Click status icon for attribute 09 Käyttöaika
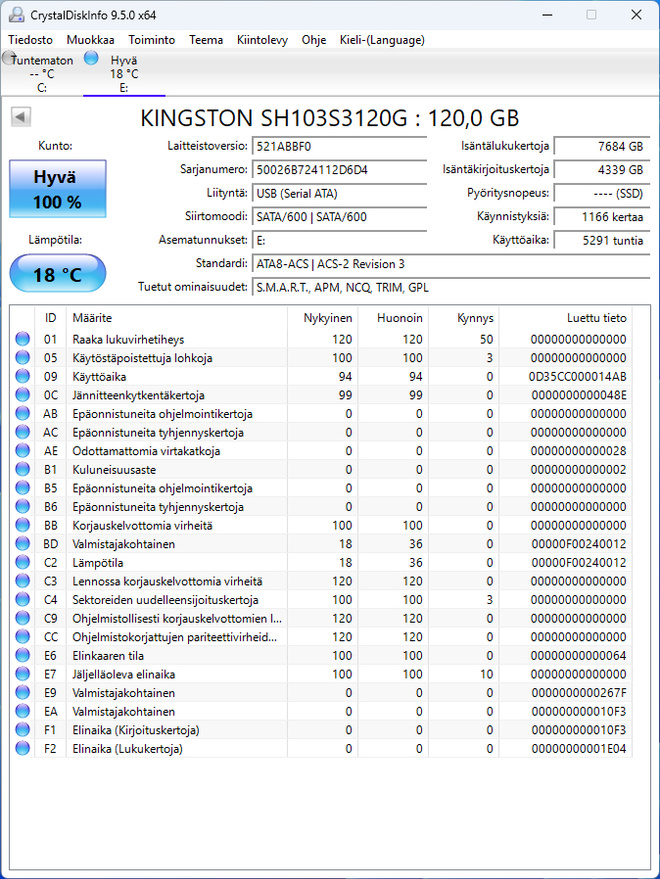This screenshot has height=879, width=660. [x=22, y=376]
